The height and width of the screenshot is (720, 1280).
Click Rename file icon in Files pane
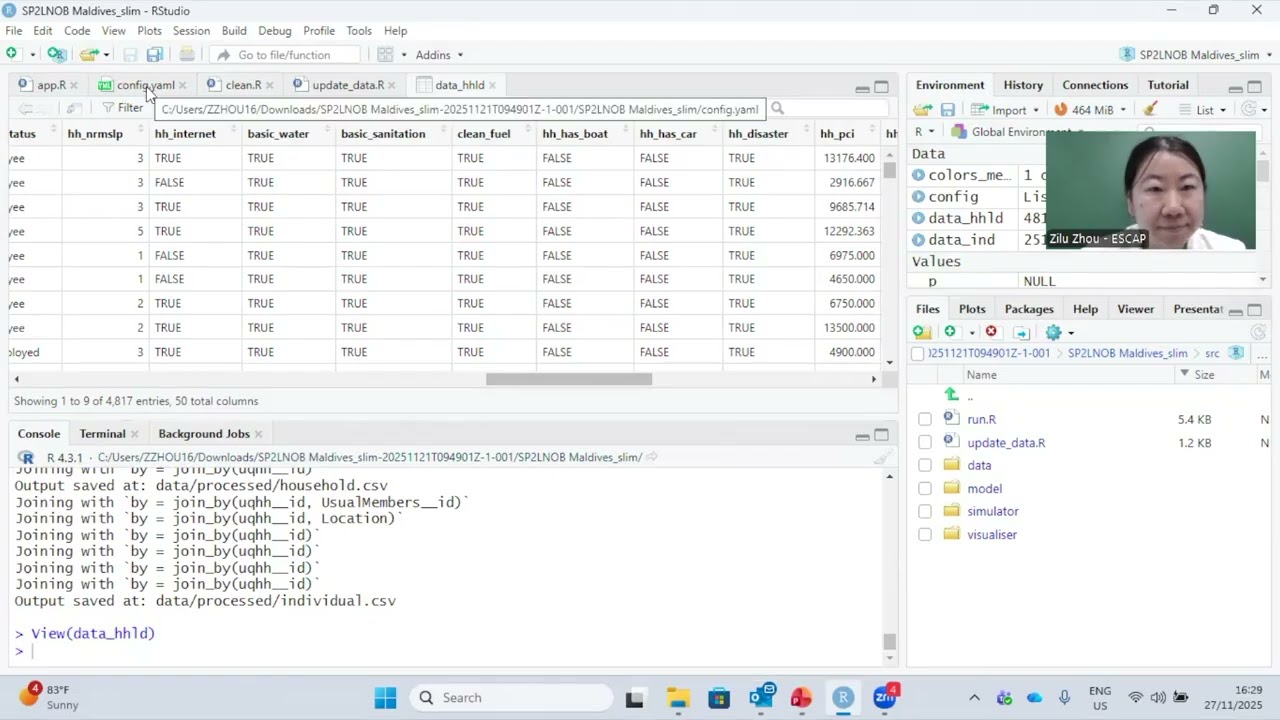coord(1021,332)
